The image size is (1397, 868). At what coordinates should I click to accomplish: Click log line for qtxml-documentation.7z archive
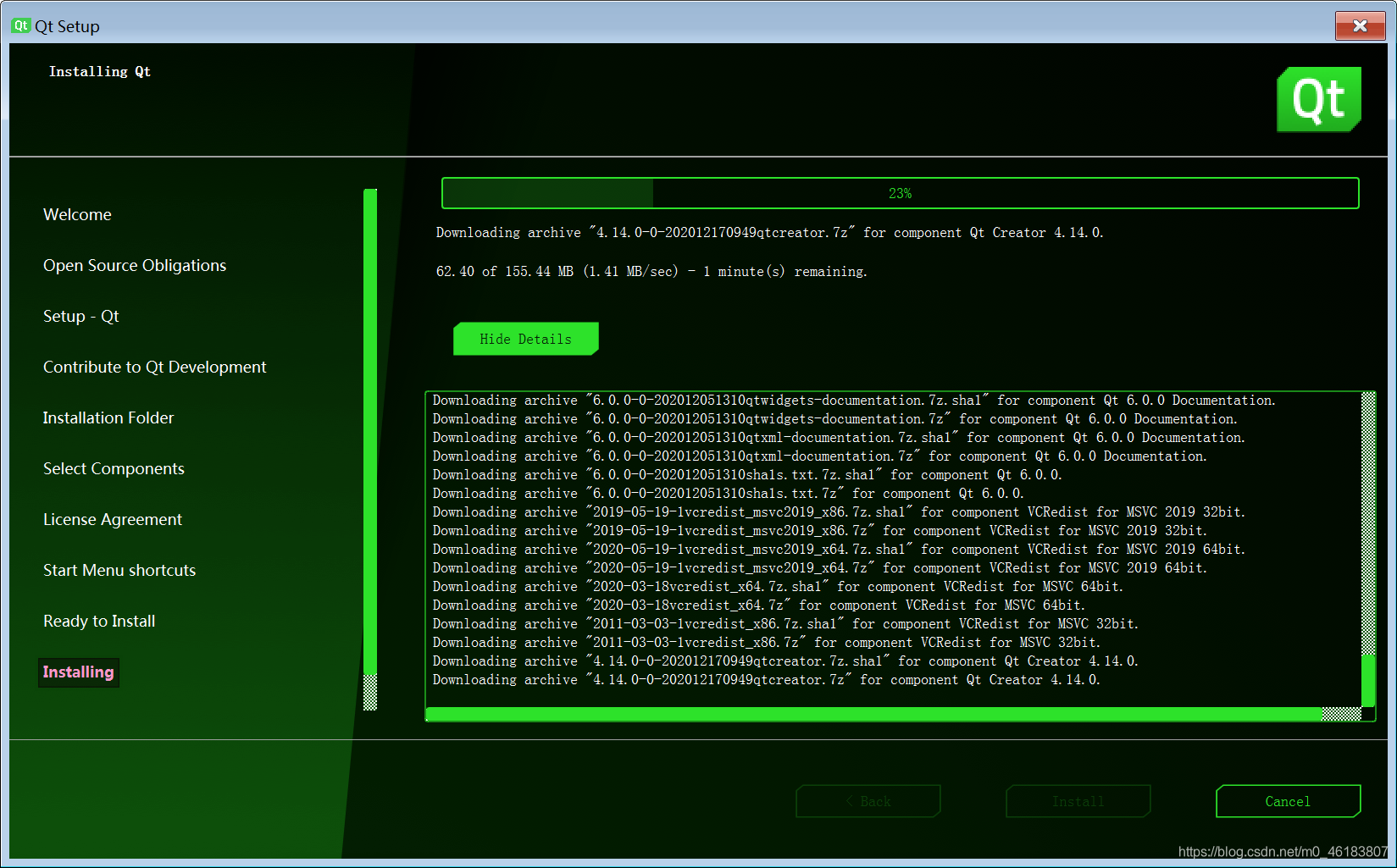tap(819, 456)
